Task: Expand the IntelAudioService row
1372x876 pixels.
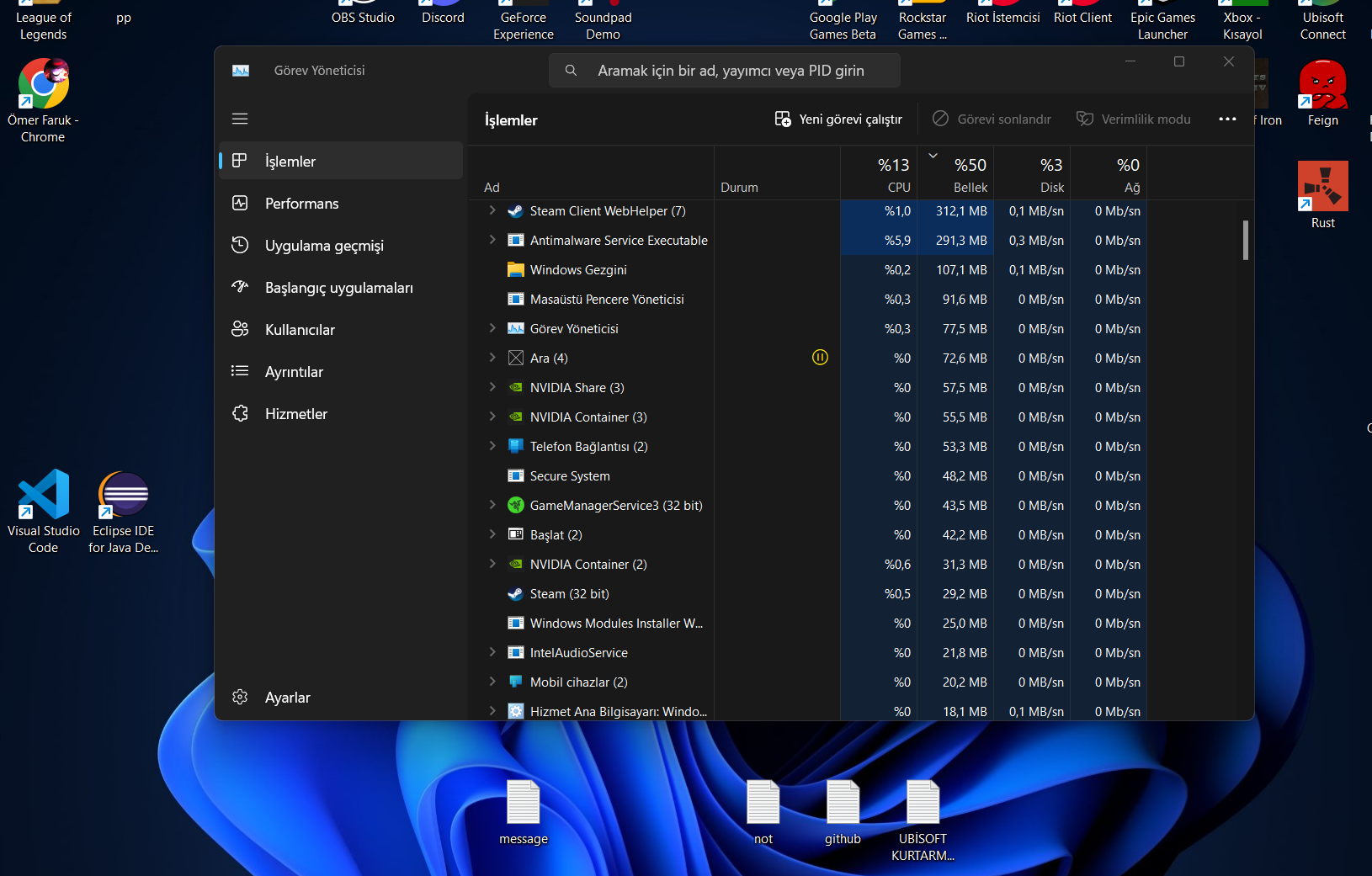Action: pos(492,652)
